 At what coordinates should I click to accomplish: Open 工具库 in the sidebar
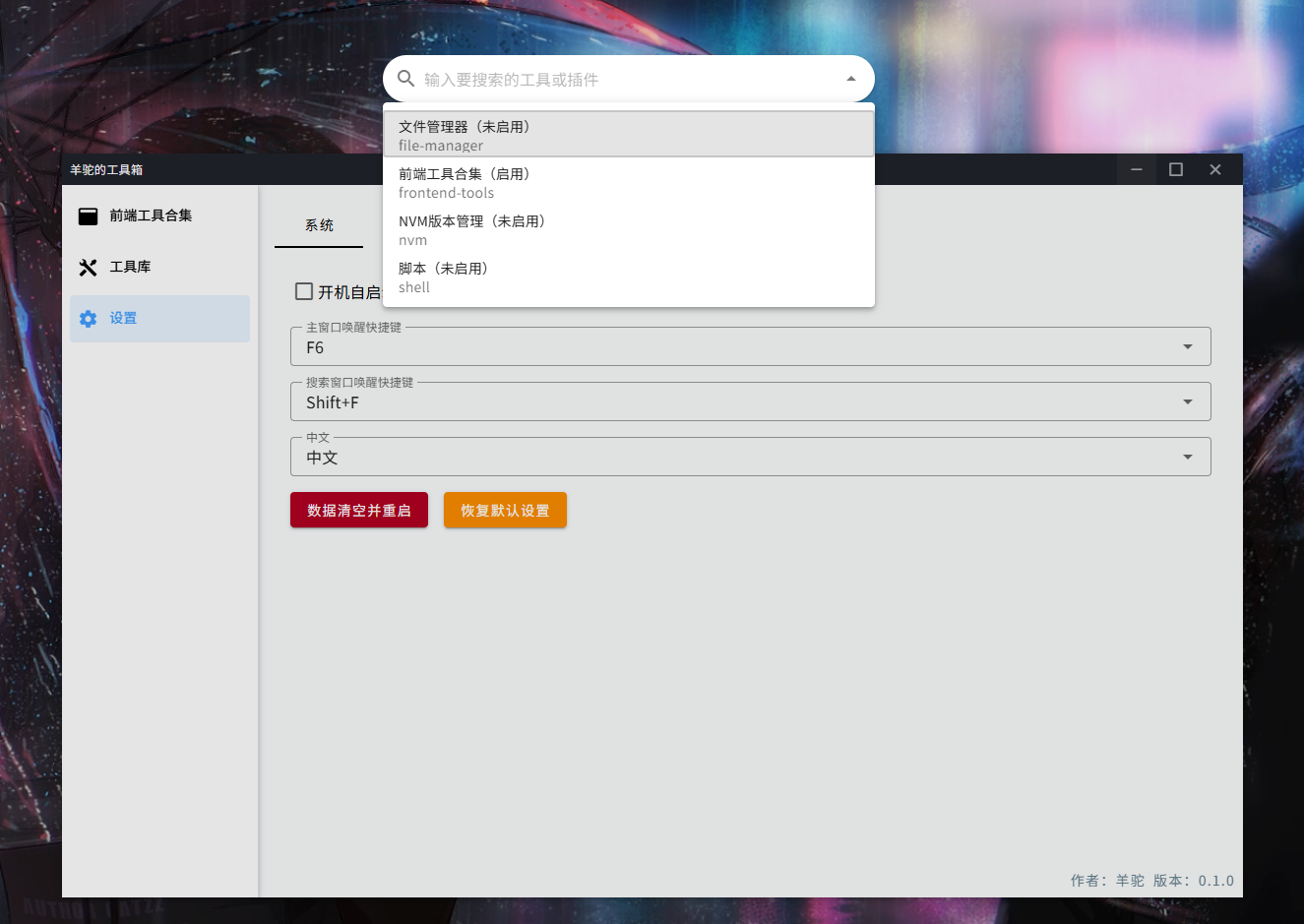[x=159, y=267]
